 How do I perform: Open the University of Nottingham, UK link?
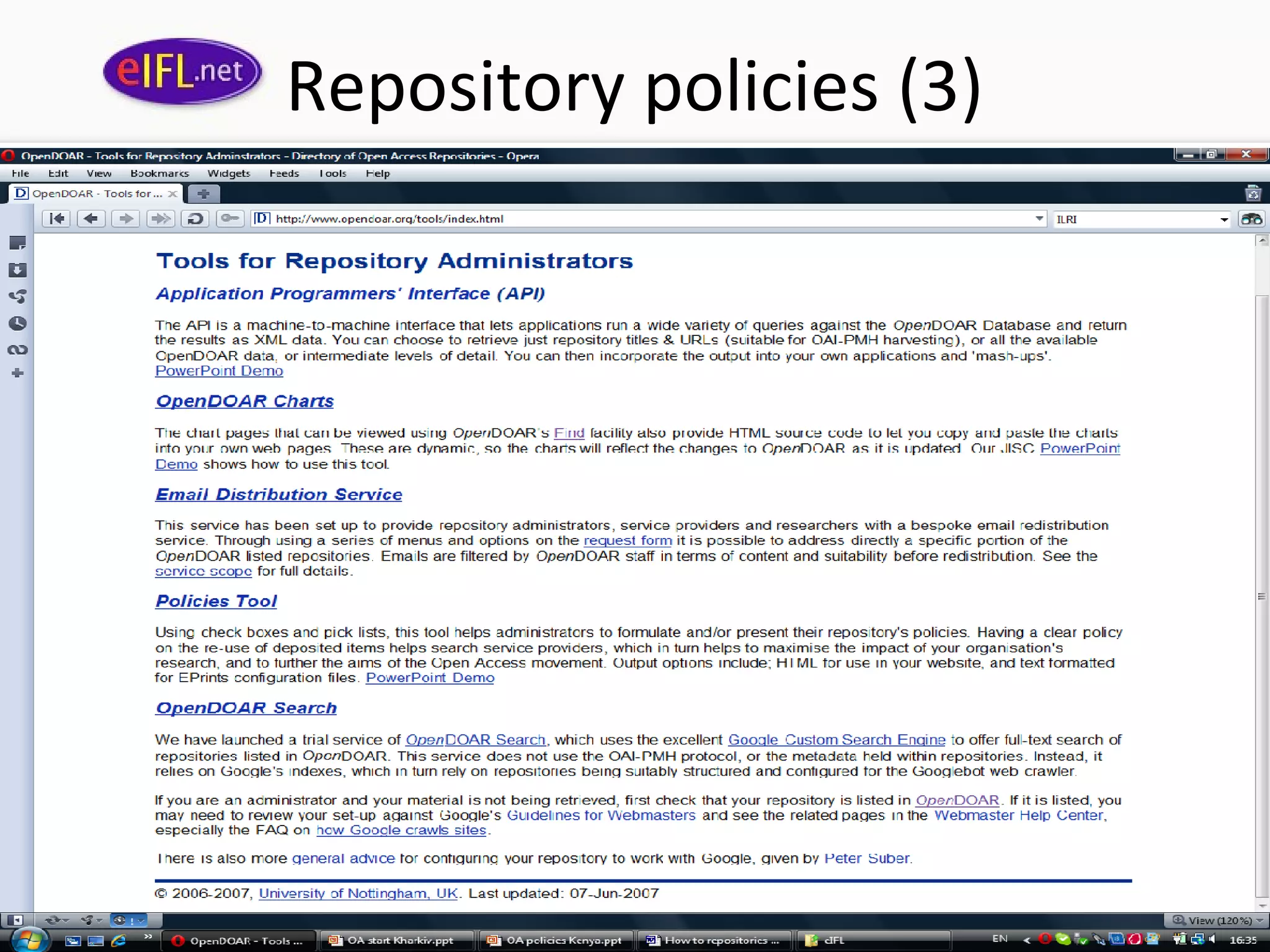click(358, 893)
